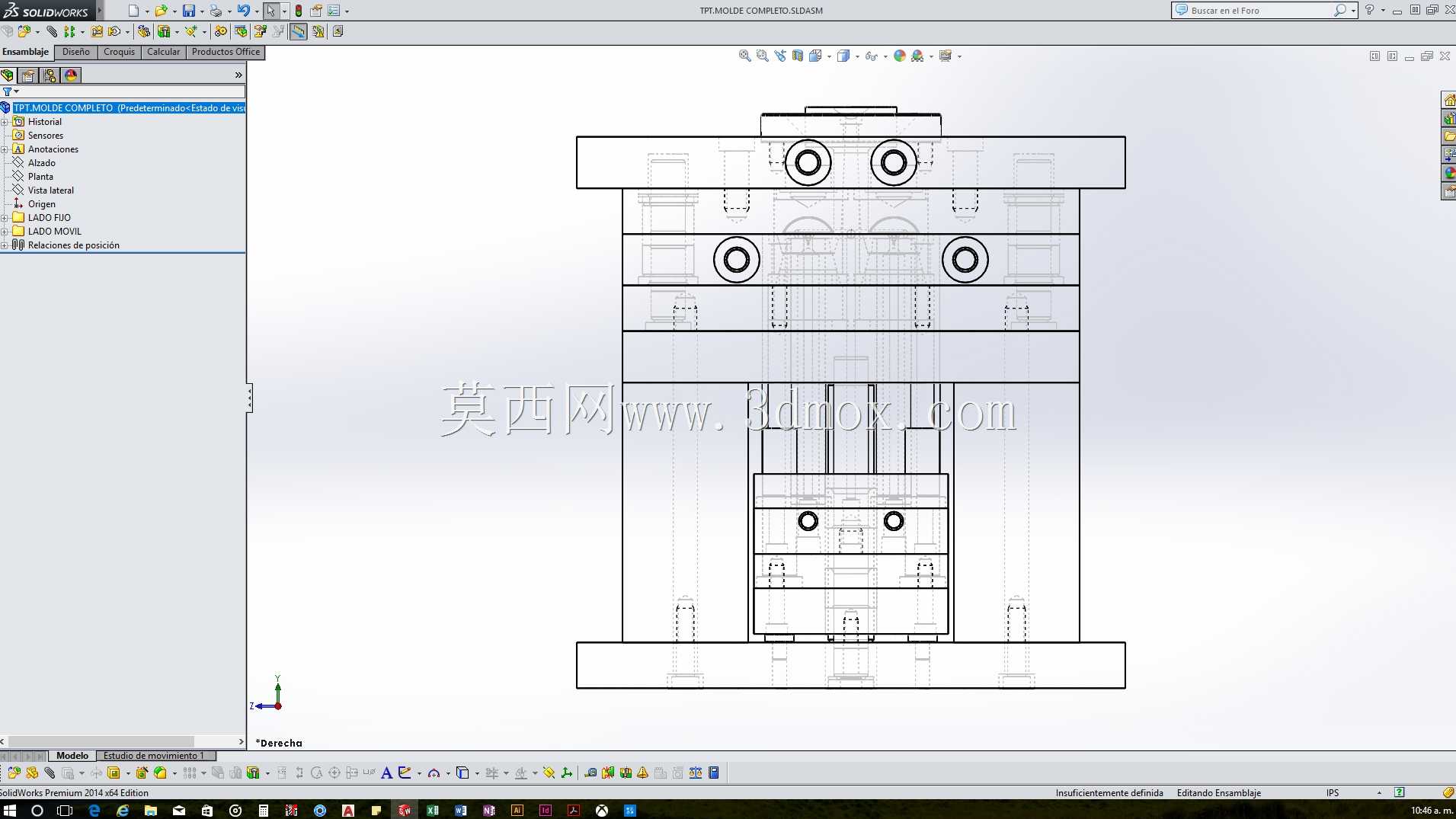Open the SolidWorks menu flyout arrow
1456x819 pixels.
pos(100,11)
